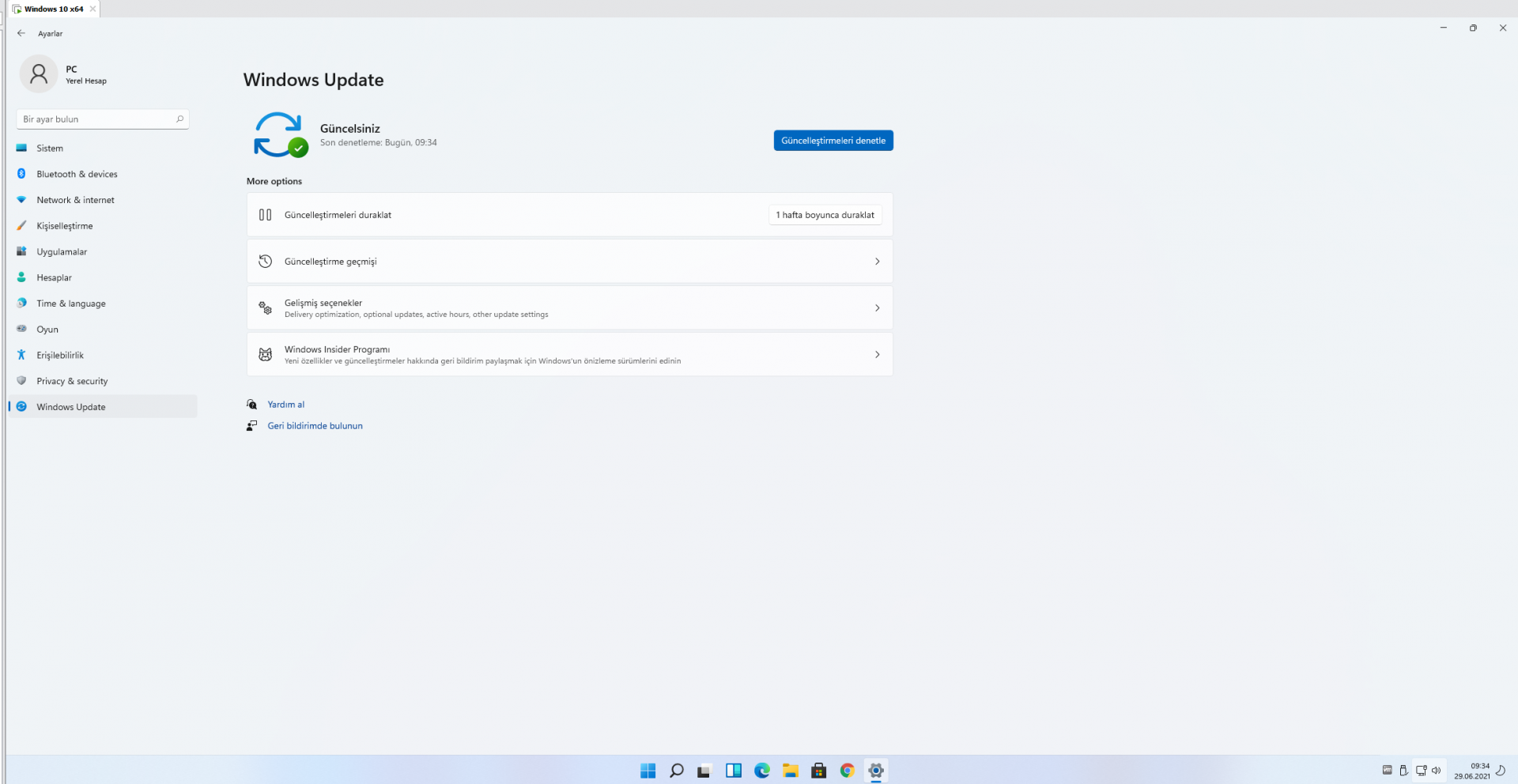1518x784 pixels.
Task: Open Sistem settings in the sidebar
Action: [103, 148]
